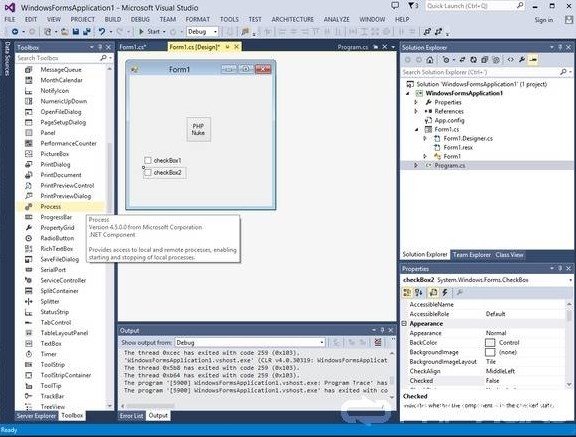This screenshot has width=576, height=437.
Task: Select TabControl in Toolbox
Action: coord(55,323)
